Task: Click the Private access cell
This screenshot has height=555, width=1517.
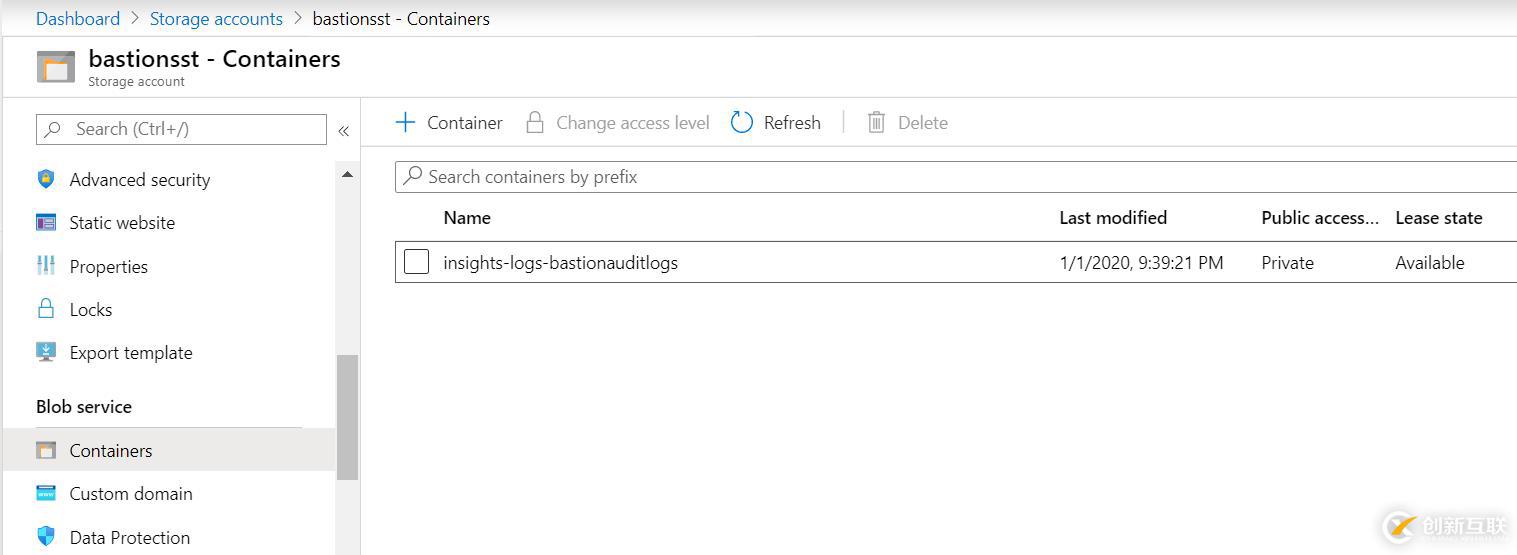Action: pyautogui.click(x=1288, y=263)
